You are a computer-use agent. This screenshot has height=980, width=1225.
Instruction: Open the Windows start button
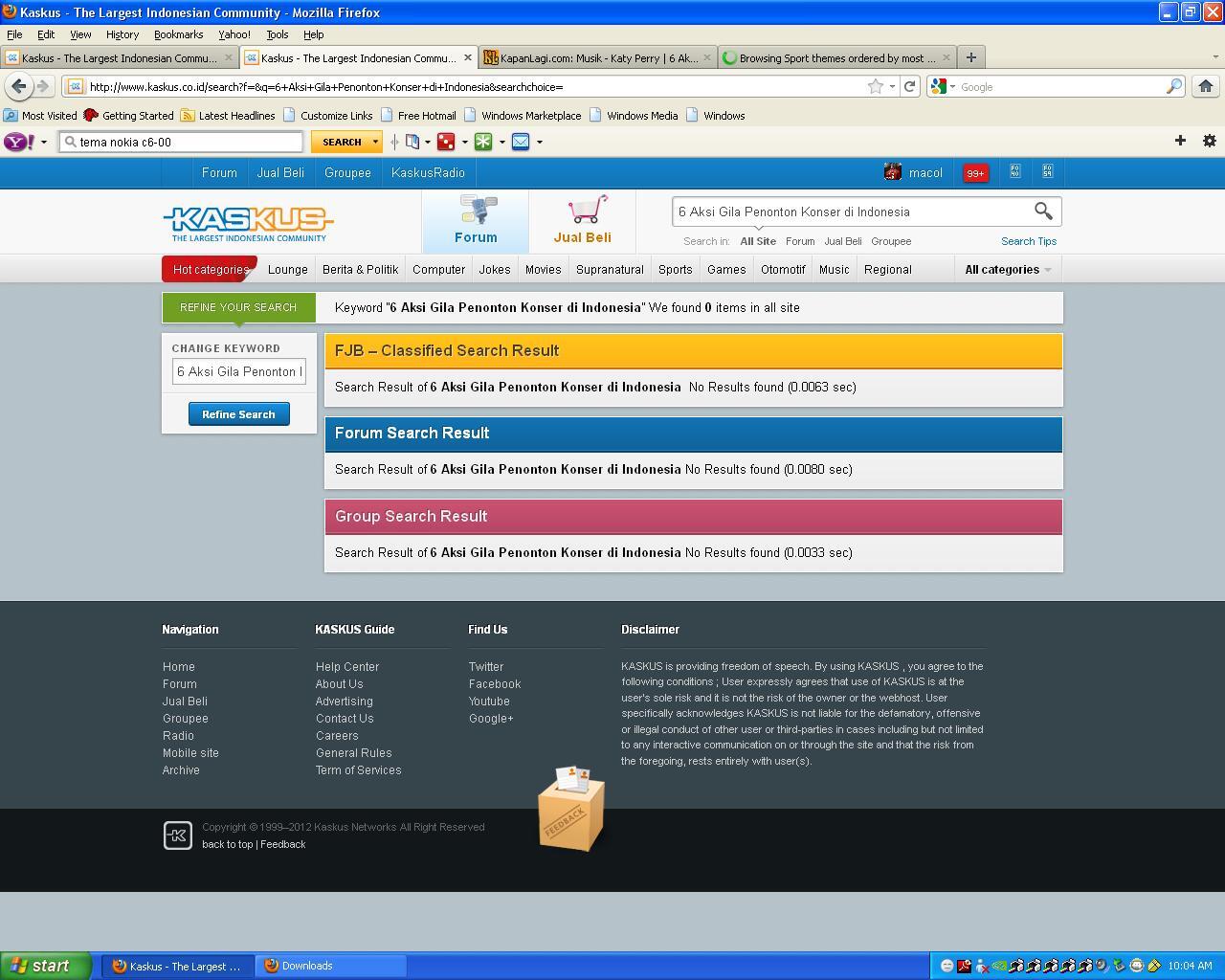46,966
